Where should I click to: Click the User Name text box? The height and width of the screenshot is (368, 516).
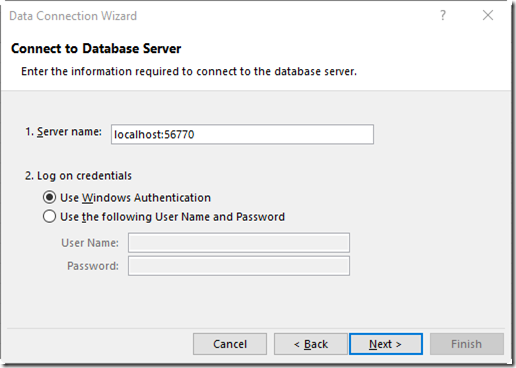point(239,243)
